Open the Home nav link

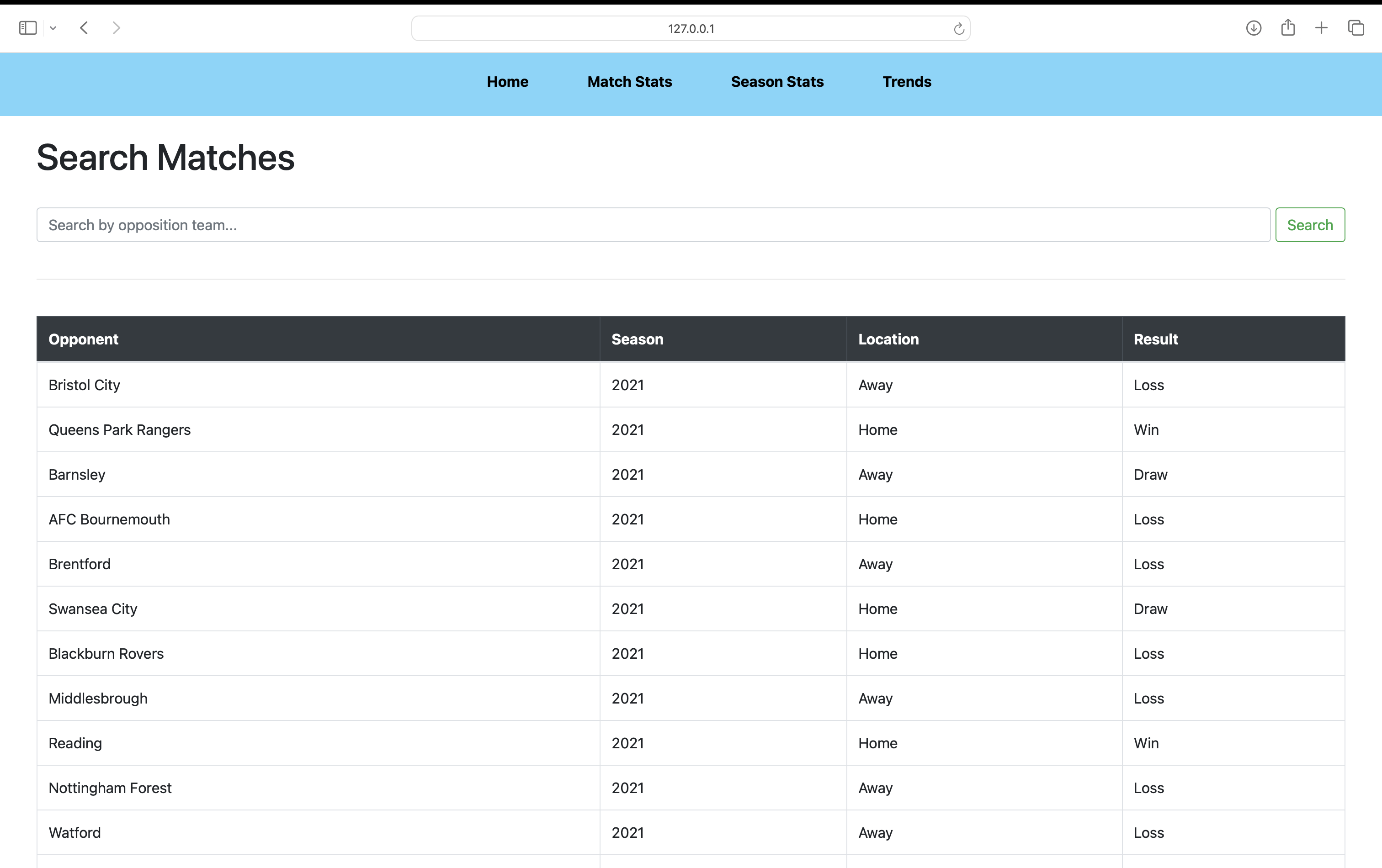(x=507, y=82)
